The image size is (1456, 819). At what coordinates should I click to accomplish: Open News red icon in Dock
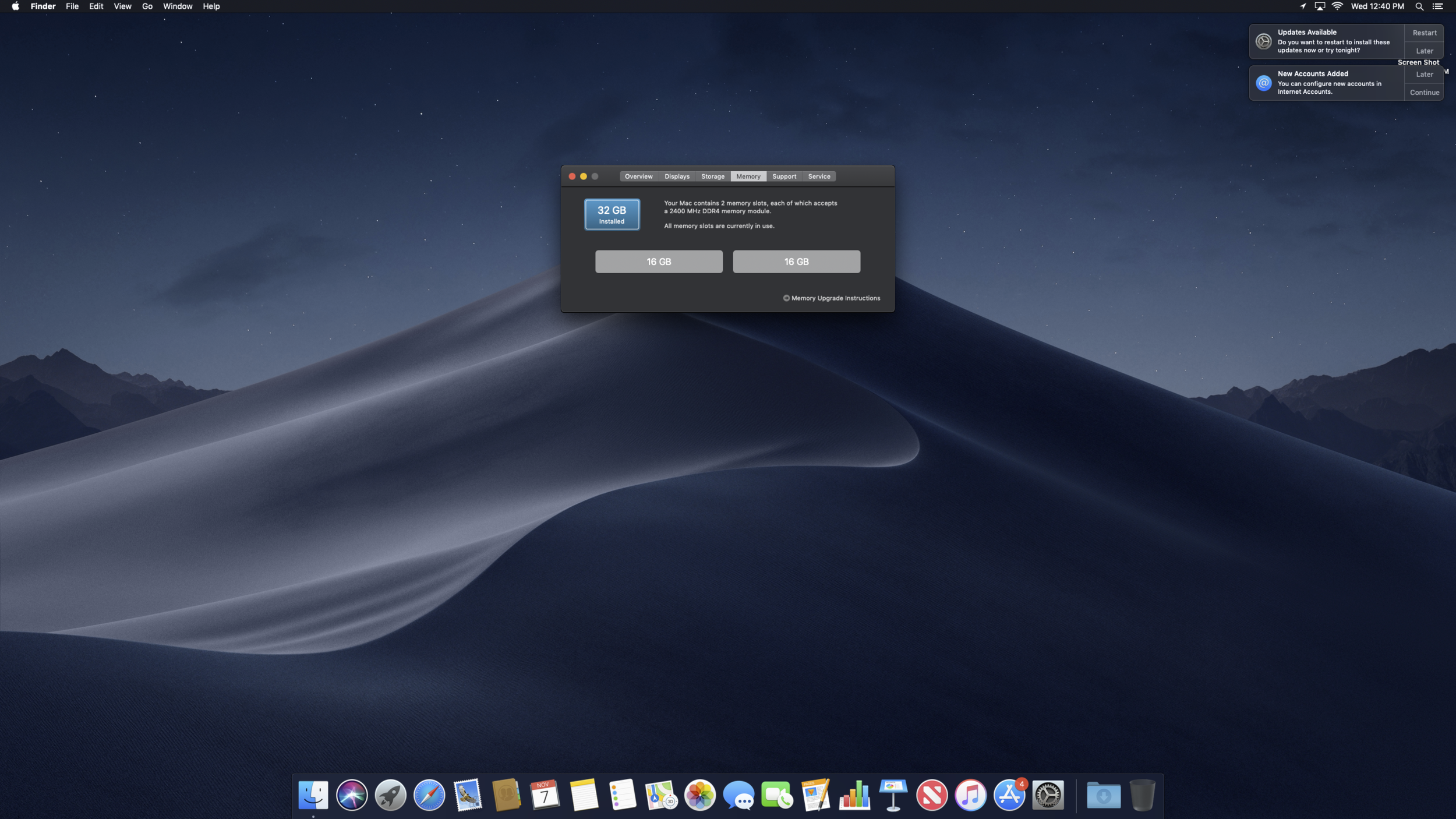click(x=932, y=795)
